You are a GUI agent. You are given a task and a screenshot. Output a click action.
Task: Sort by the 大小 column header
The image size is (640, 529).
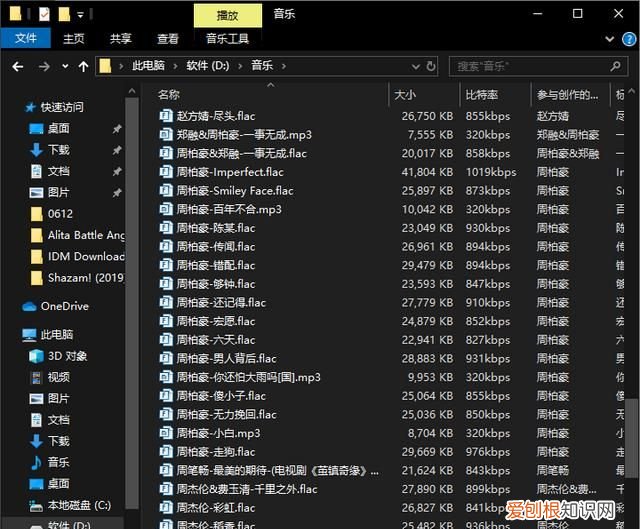coord(405,95)
